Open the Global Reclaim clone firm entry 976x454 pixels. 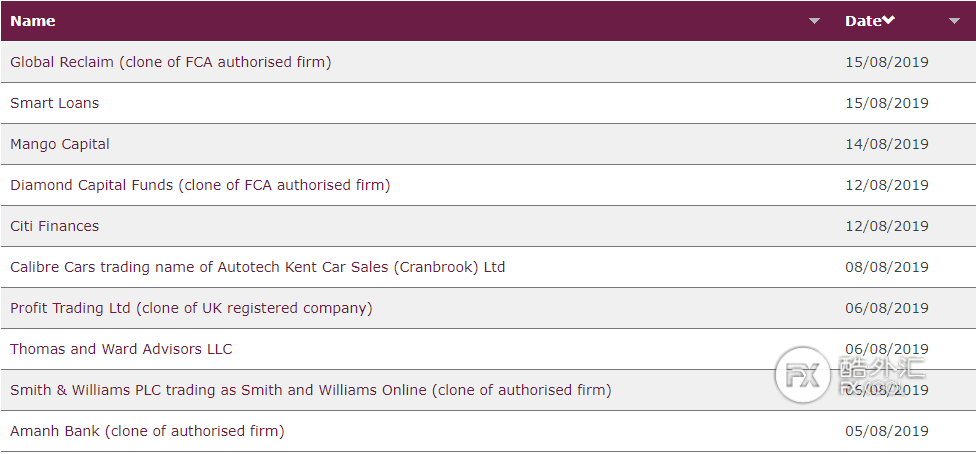pyautogui.click(x=171, y=62)
